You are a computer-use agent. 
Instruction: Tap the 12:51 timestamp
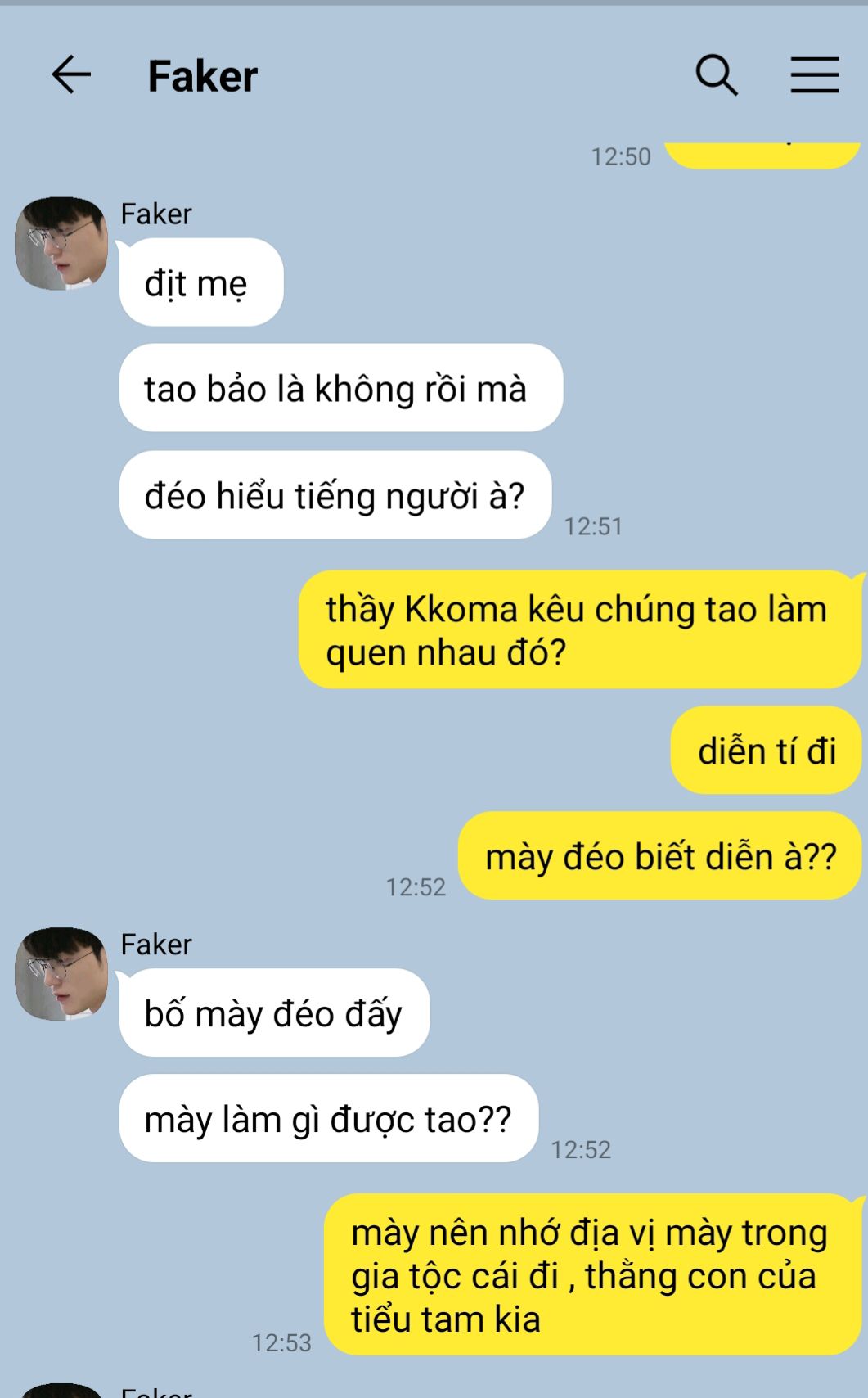click(593, 526)
